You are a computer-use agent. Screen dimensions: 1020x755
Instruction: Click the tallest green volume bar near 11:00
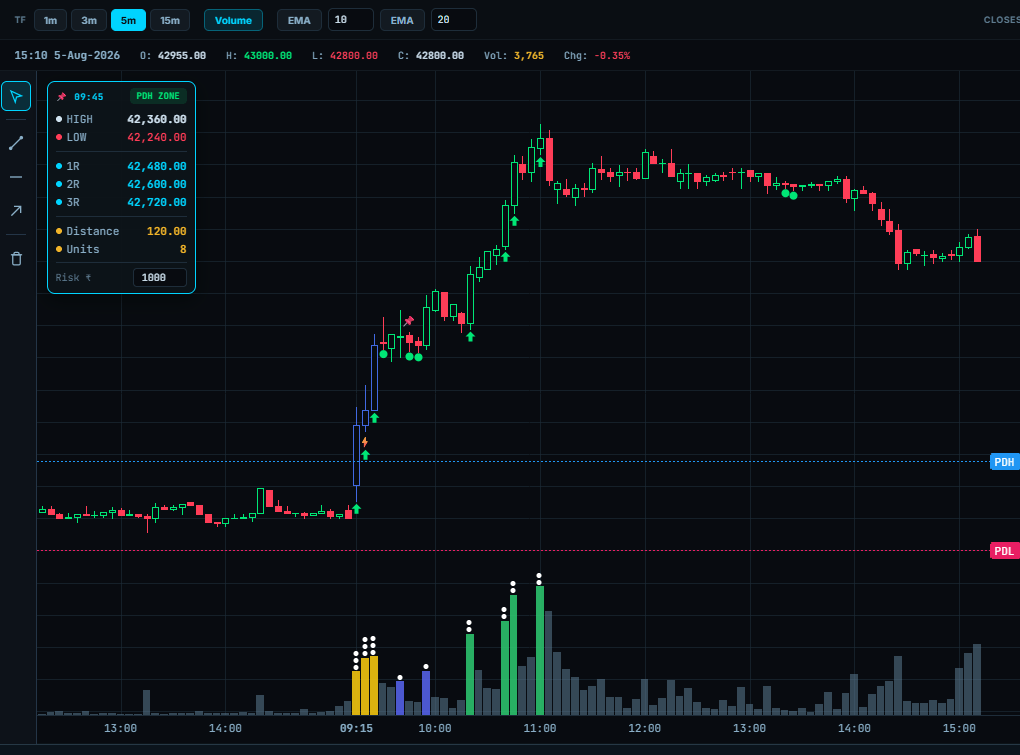(540, 650)
